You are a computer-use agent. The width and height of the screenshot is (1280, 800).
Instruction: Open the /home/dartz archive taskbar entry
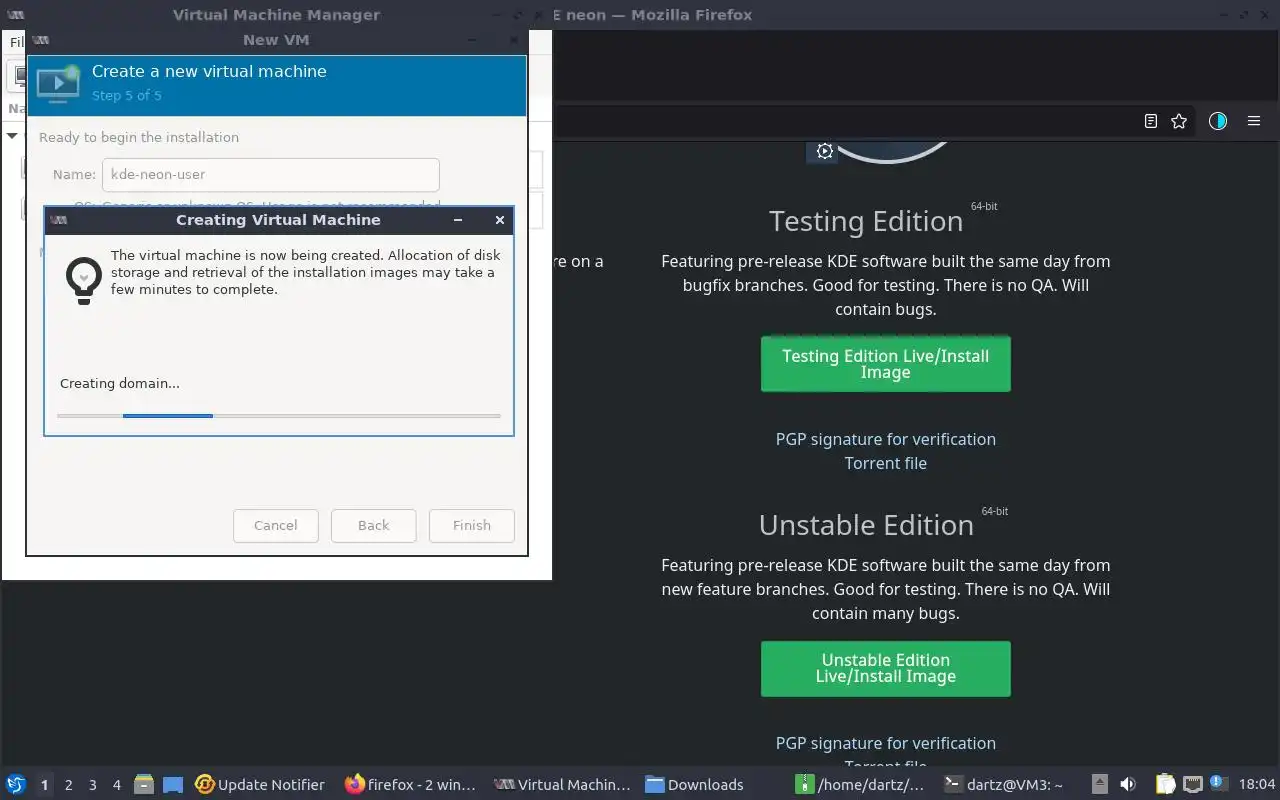coord(860,784)
